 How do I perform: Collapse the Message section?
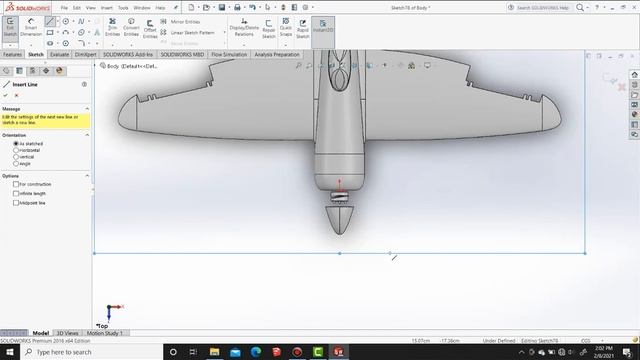[87, 109]
